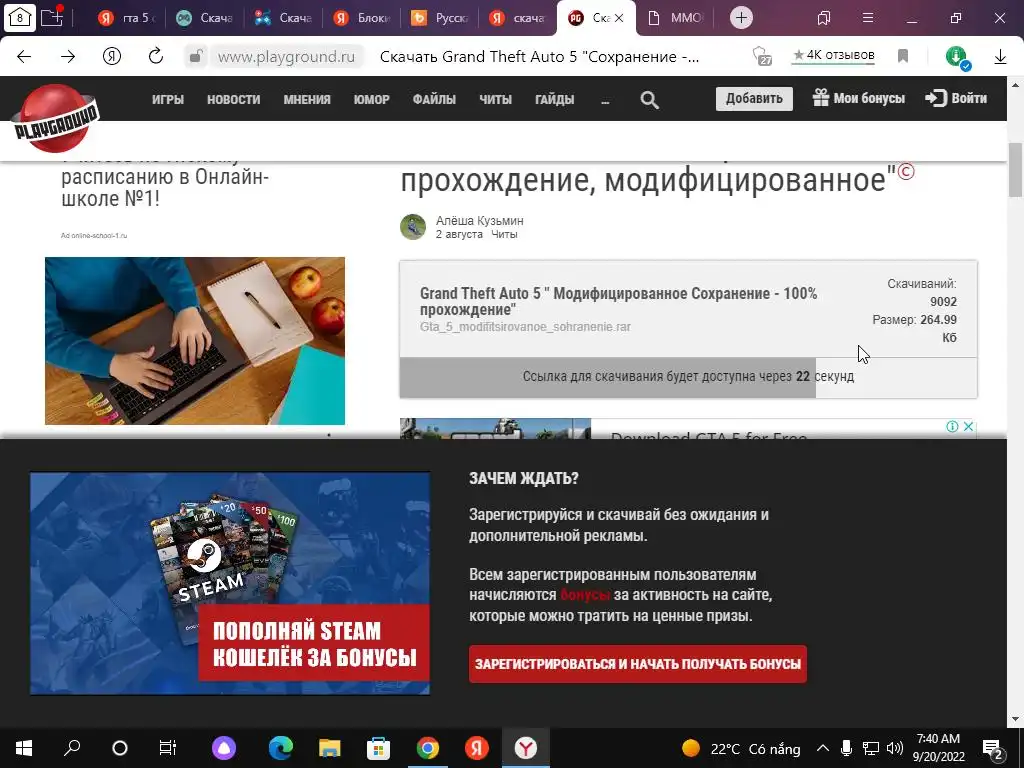Open the green download manager extension icon

[x=958, y=57]
